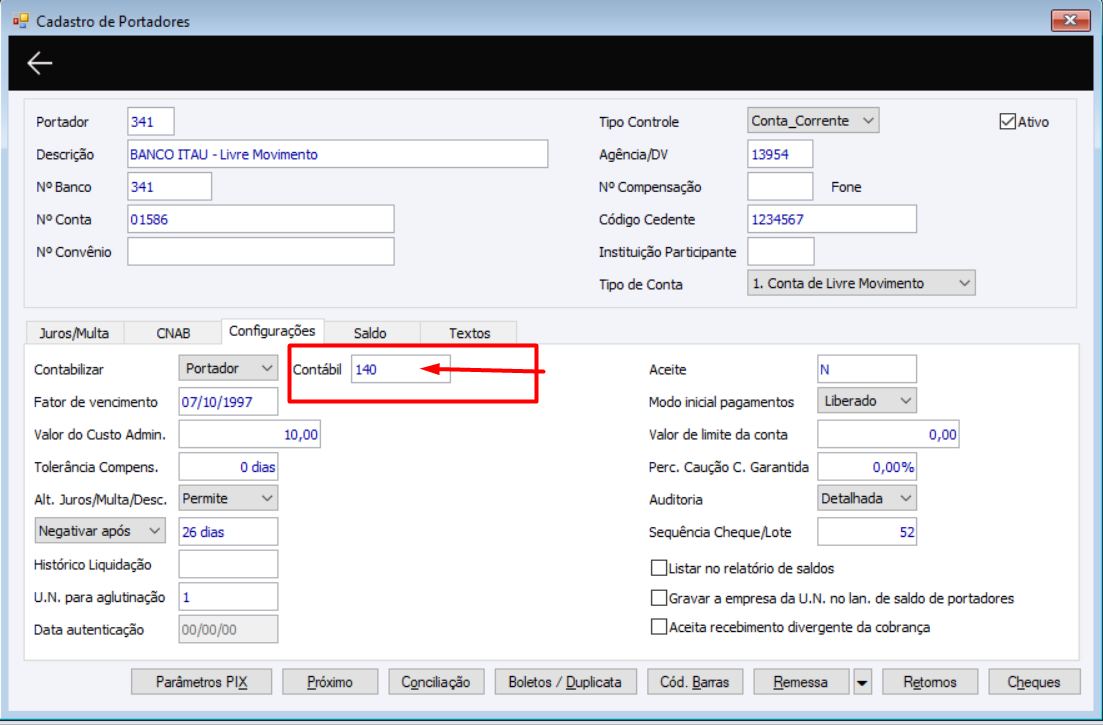
Task: Edit the Descrição field
Action: [x=338, y=154]
